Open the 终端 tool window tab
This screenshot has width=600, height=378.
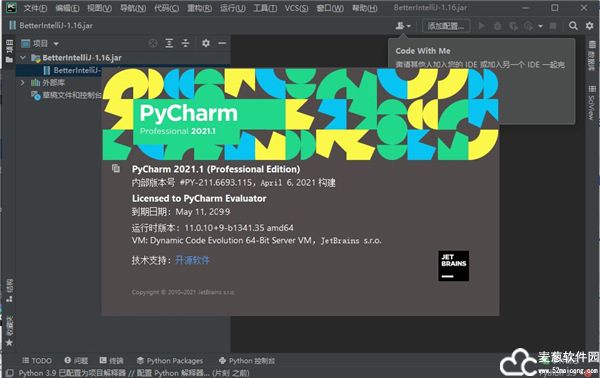click(111, 361)
